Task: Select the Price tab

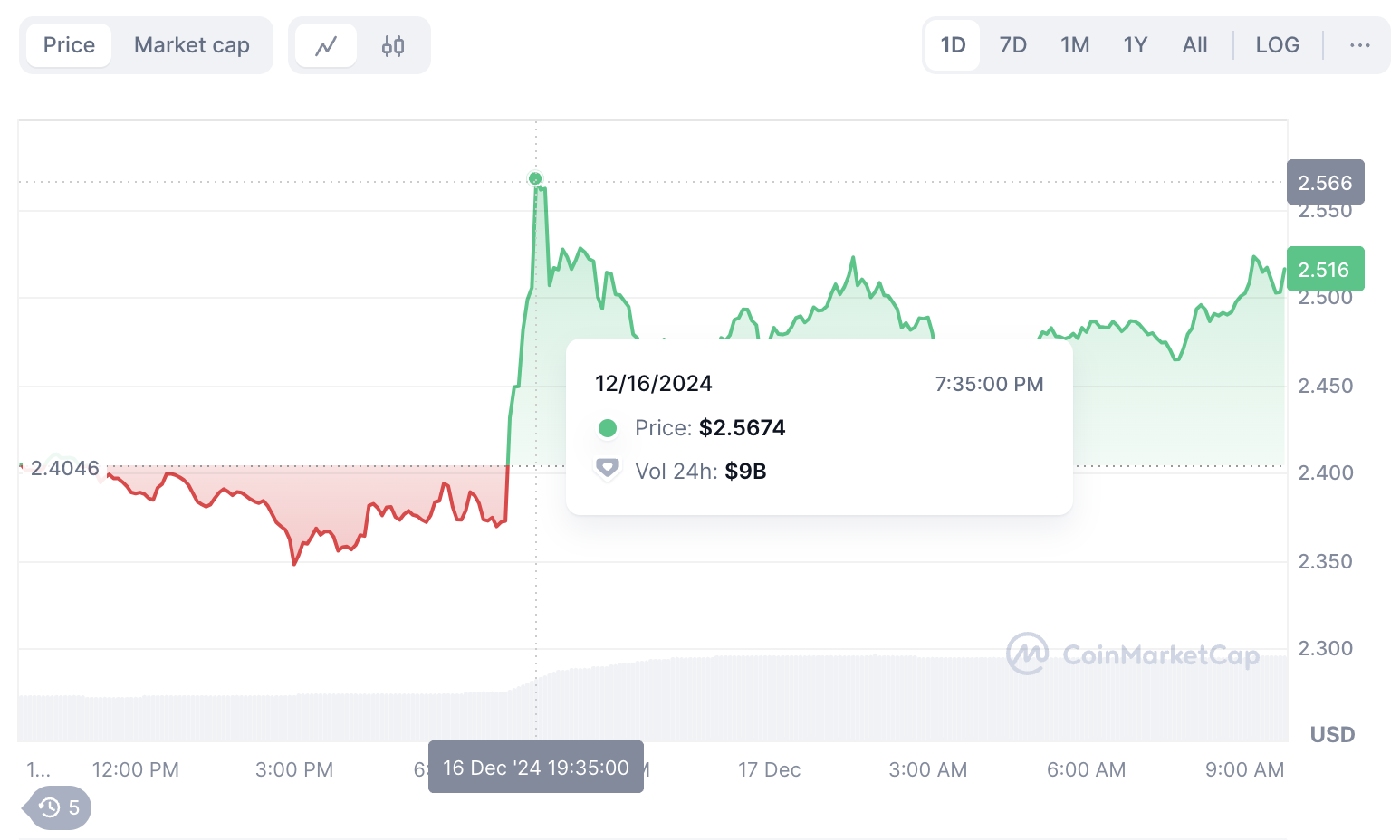Action: 69,45
